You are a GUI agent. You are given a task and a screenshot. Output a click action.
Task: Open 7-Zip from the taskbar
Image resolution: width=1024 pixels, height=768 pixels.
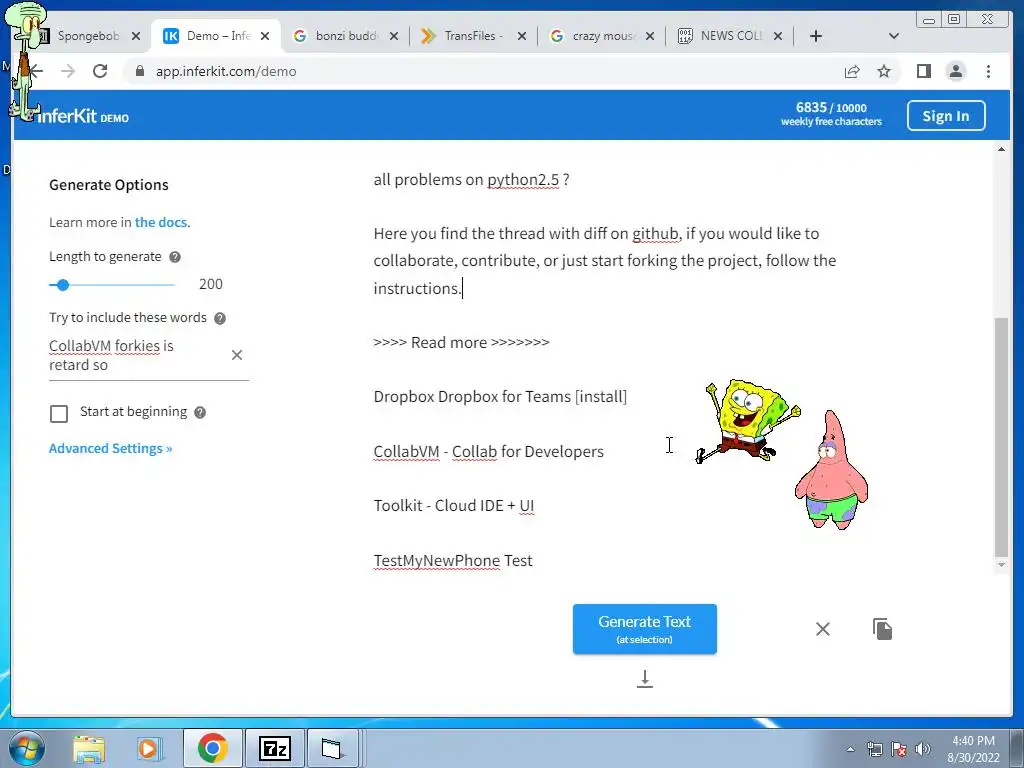[274, 748]
